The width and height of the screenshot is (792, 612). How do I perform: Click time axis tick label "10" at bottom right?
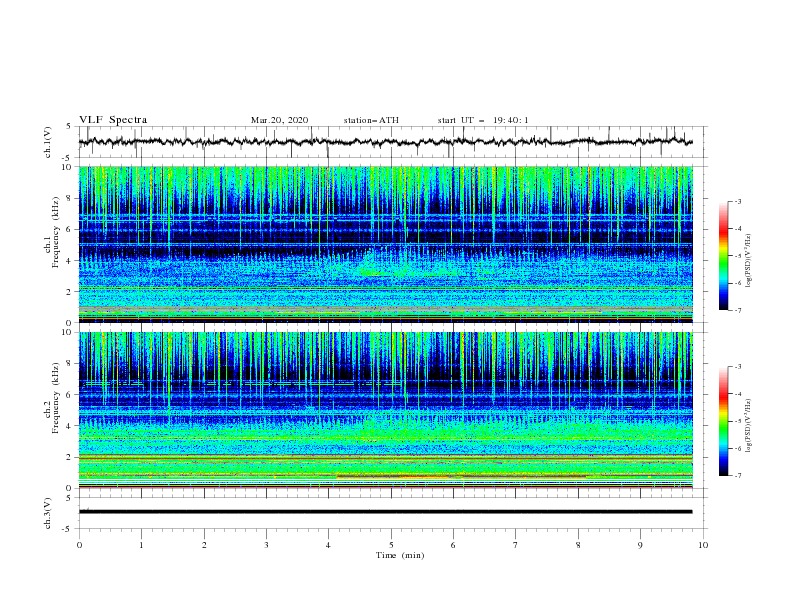point(703,545)
